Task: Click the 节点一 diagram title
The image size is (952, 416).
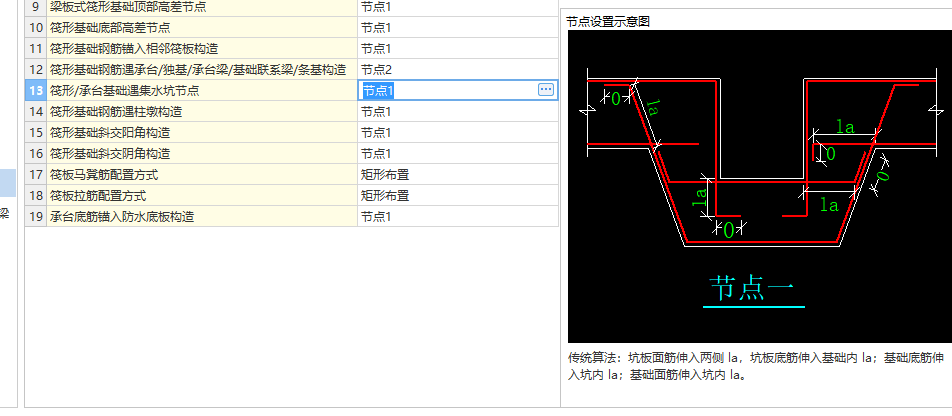Action: coord(753,290)
